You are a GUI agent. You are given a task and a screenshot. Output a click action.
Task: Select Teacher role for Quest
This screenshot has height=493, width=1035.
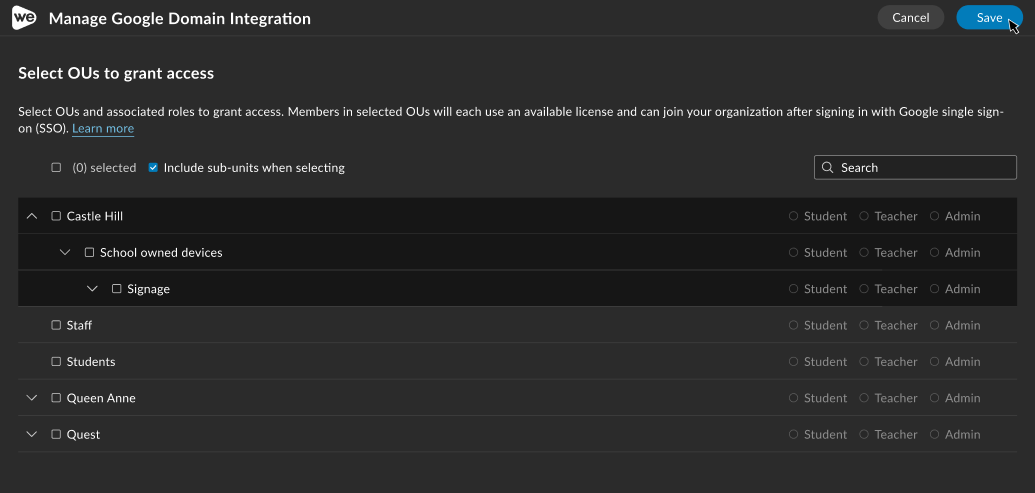pos(864,434)
